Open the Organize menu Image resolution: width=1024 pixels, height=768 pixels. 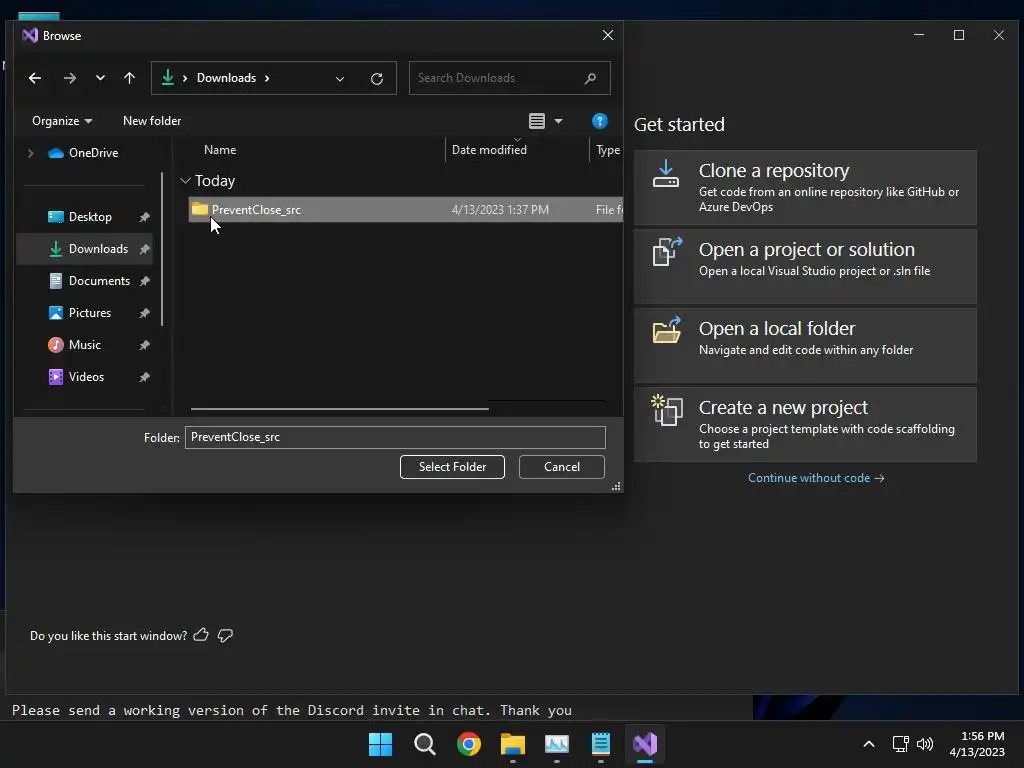[62, 121]
